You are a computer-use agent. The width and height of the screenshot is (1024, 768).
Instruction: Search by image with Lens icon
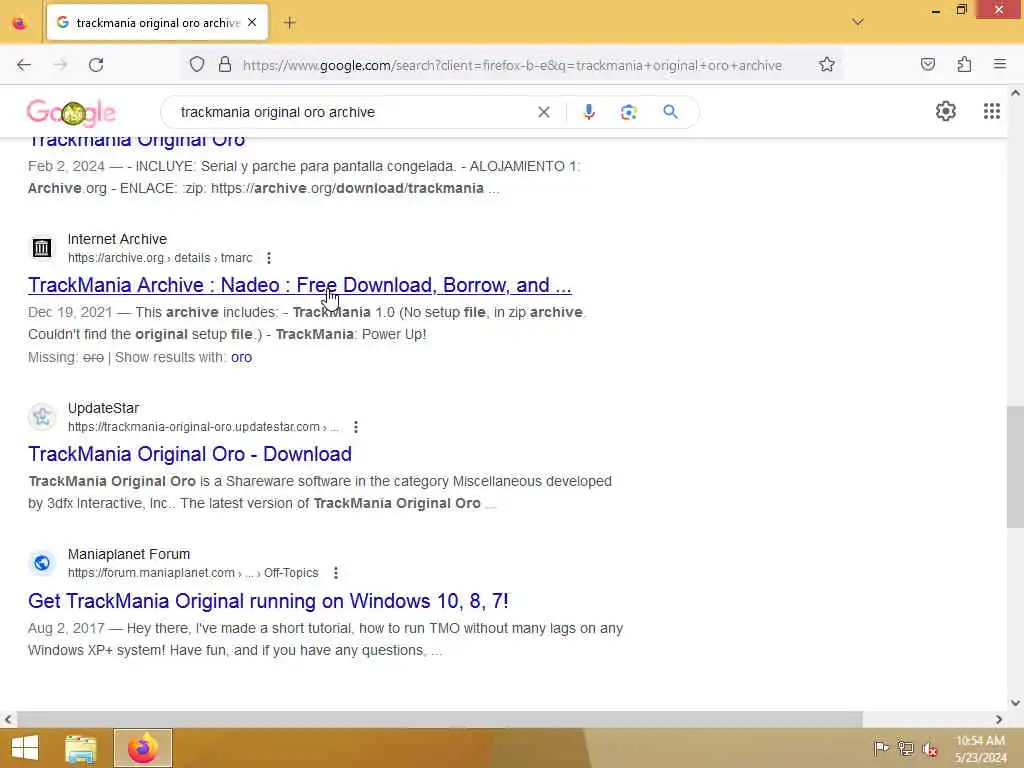(x=628, y=112)
